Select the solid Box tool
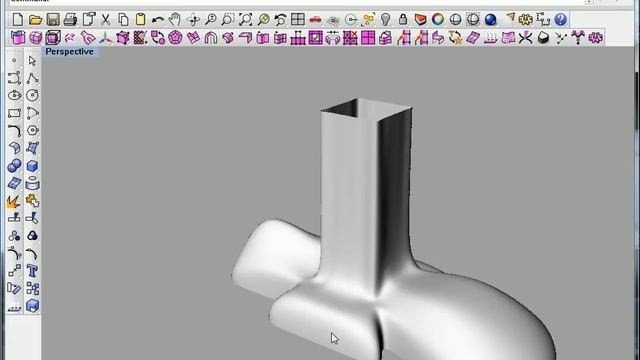This screenshot has width=640, height=360. pos(32,166)
